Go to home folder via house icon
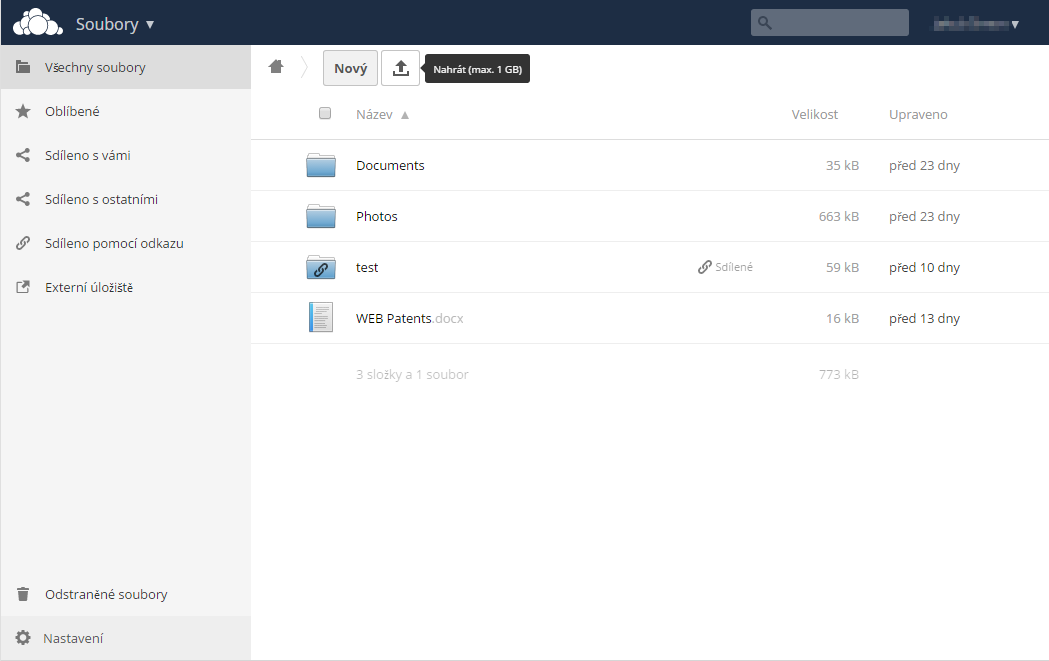The height and width of the screenshot is (661, 1049). (x=276, y=66)
